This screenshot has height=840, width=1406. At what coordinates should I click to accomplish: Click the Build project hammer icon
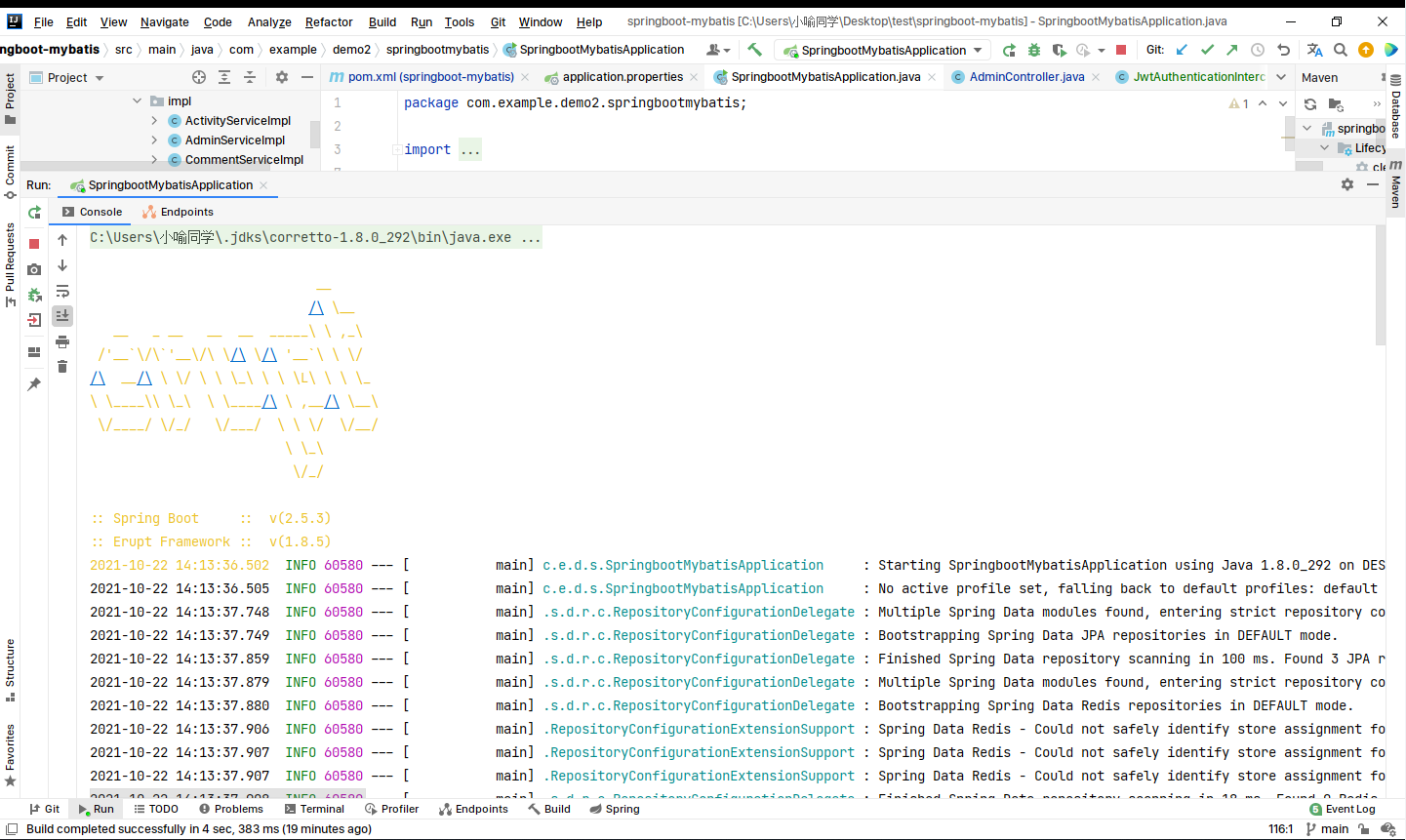click(x=755, y=50)
